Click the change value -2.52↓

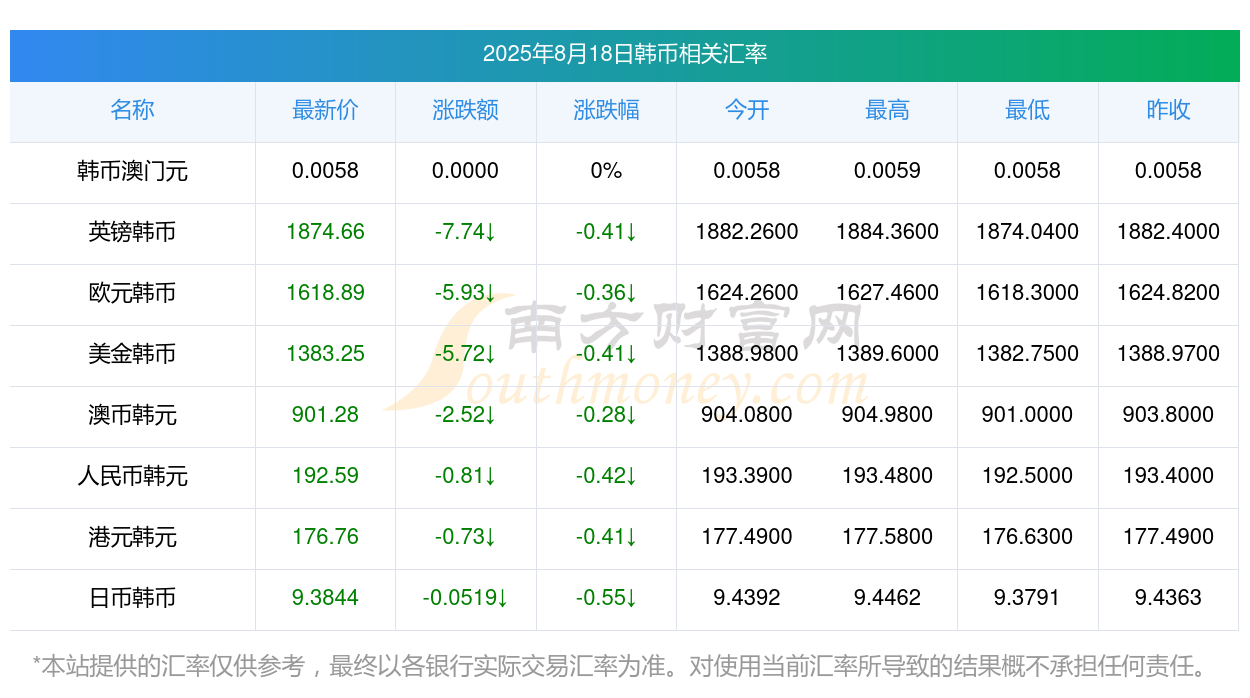(x=465, y=415)
